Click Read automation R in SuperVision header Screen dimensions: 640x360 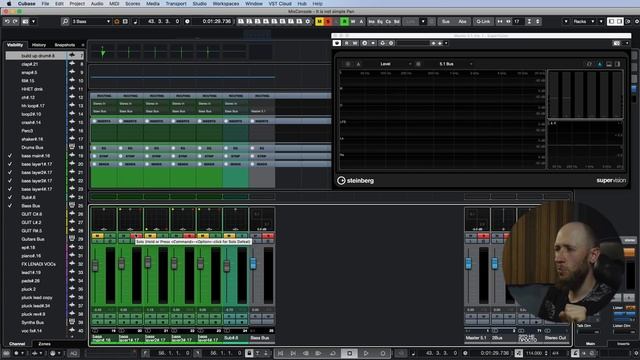click(x=347, y=43)
